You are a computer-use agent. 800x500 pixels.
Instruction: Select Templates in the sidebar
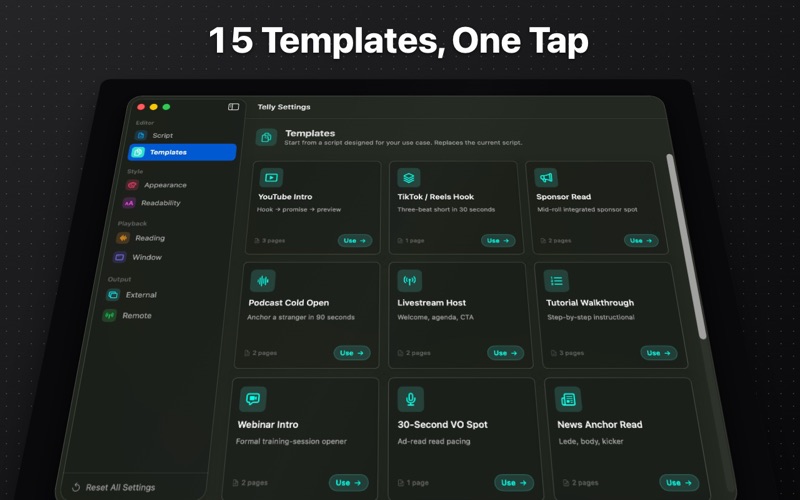tap(182, 152)
